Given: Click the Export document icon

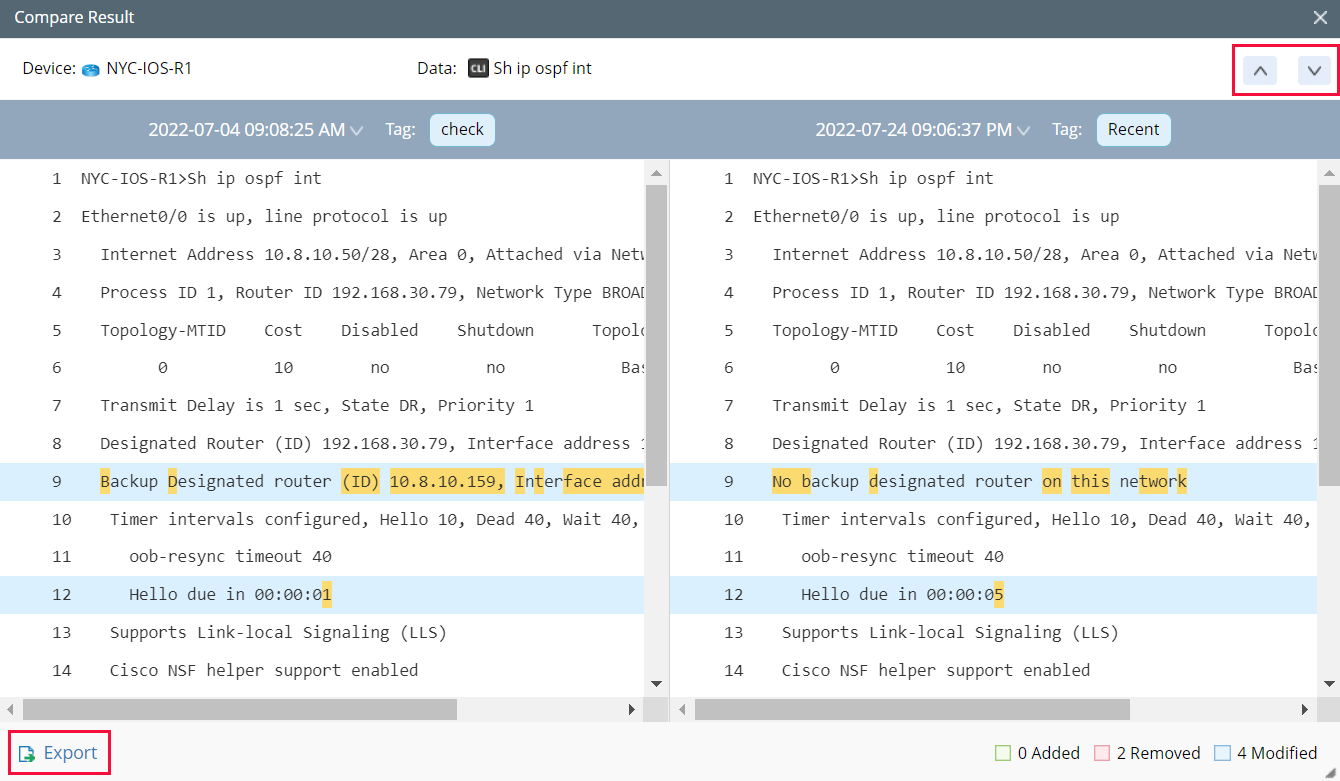Looking at the screenshot, I should tap(25, 752).
